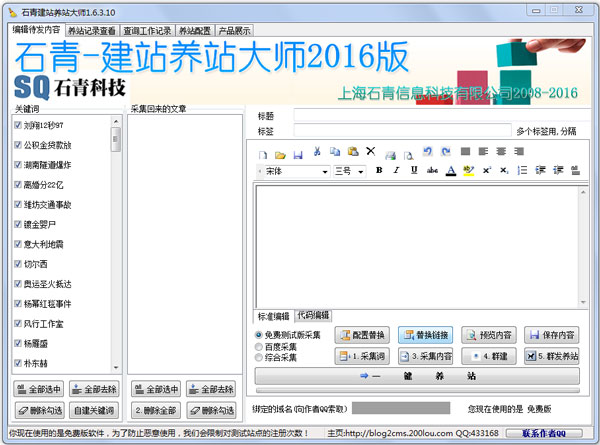This screenshot has width=600, height=445.
Task: Apply subscript formatting
Action: click(504, 170)
